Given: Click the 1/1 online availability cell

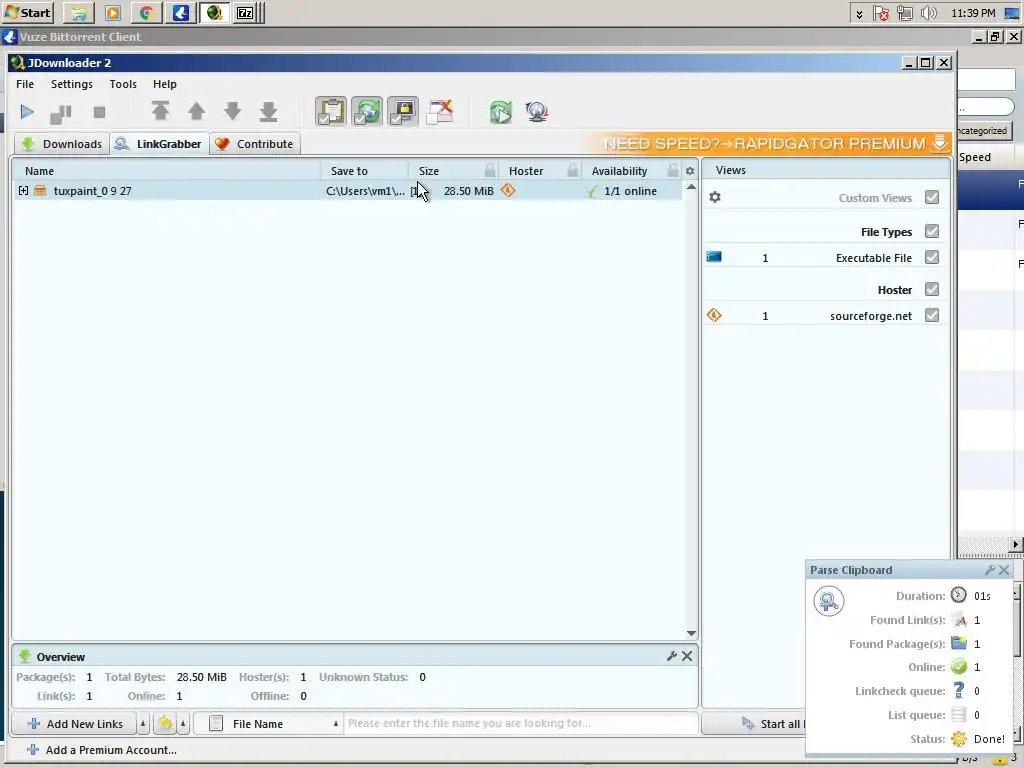Looking at the screenshot, I should coord(630,191).
